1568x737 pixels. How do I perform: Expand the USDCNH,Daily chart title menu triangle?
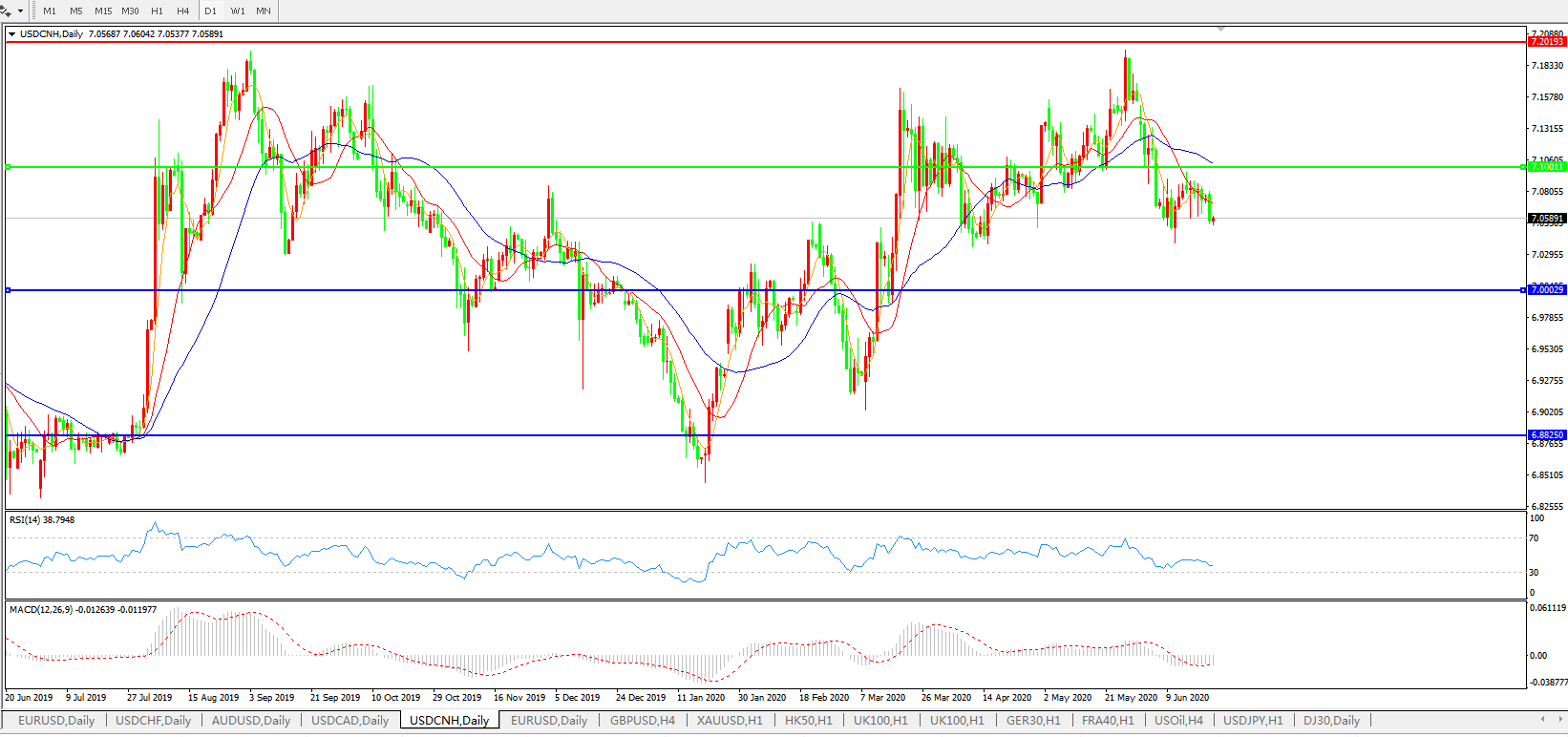point(11,34)
